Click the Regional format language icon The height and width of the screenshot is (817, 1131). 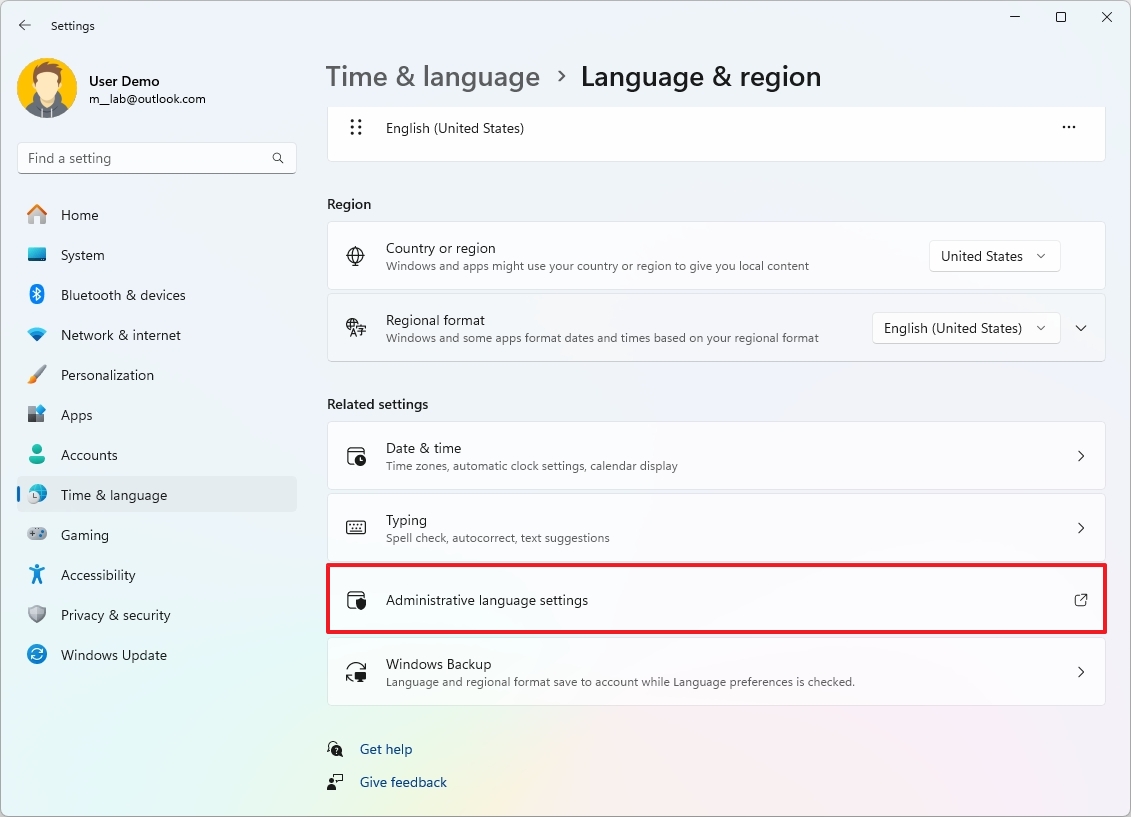click(x=356, y=328)
